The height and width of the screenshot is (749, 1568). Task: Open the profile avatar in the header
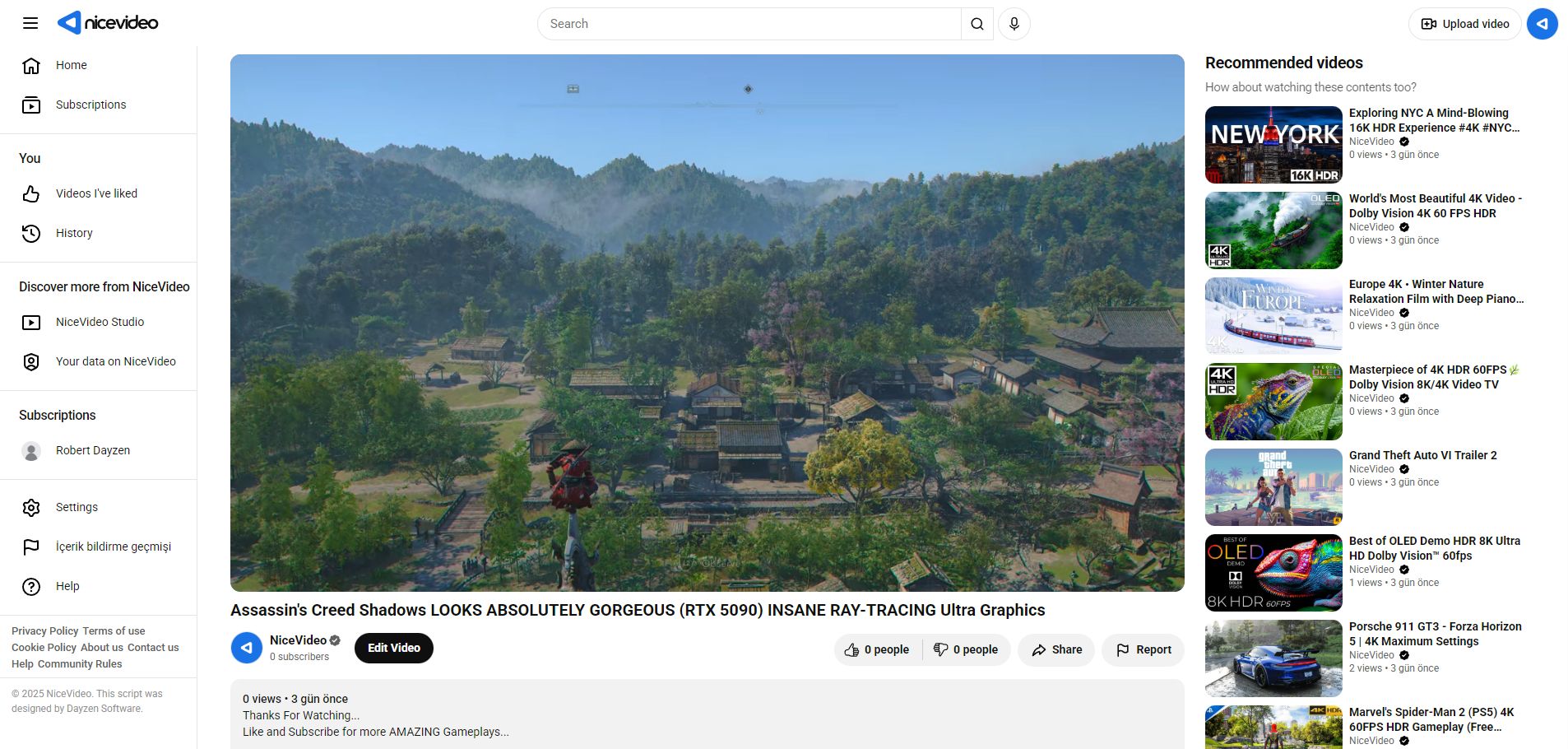[x=1542, y=24]
